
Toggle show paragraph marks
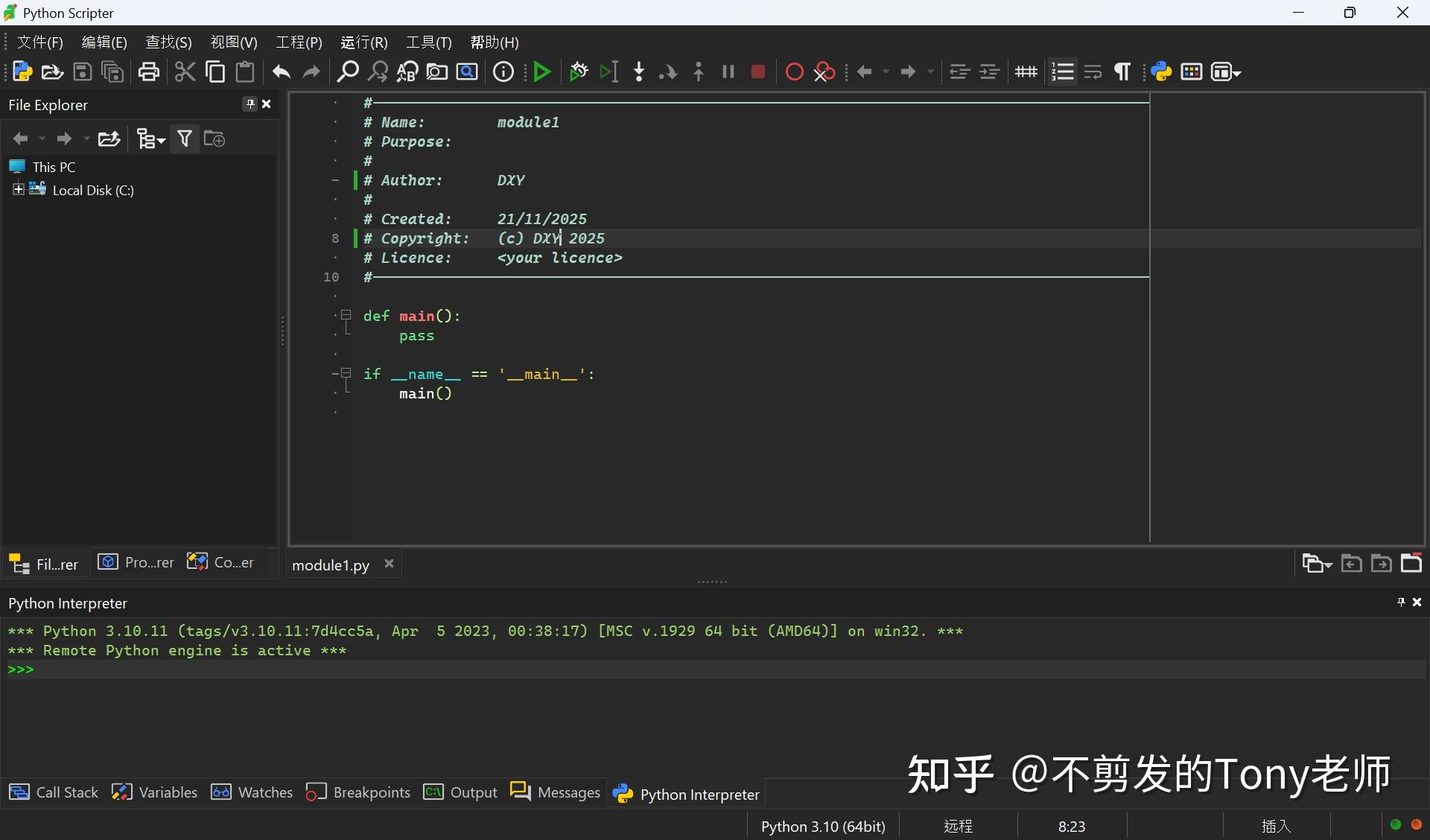tap(1122, 71)
